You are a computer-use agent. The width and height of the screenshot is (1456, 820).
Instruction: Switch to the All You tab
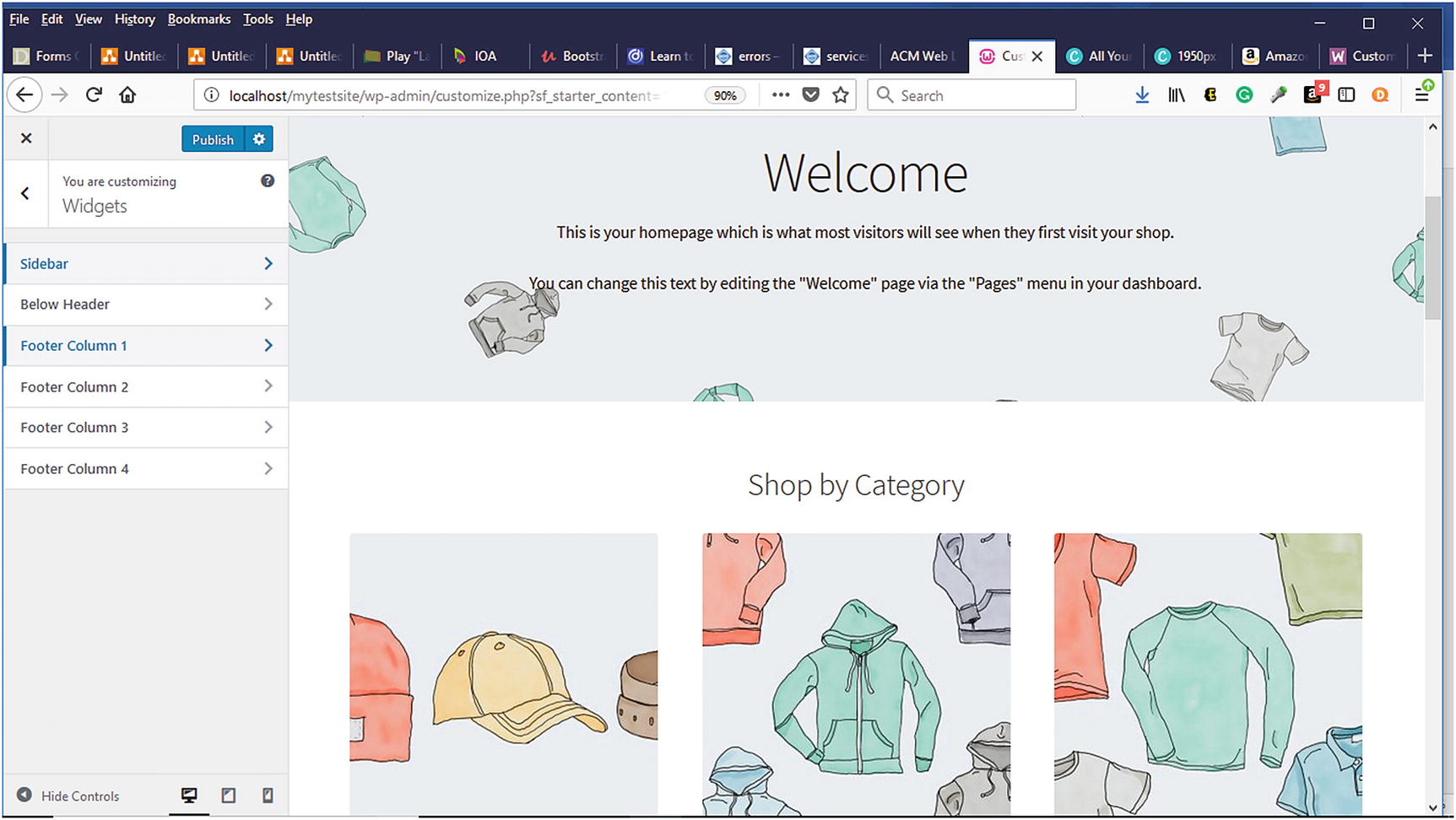[x=1100, y=57]
